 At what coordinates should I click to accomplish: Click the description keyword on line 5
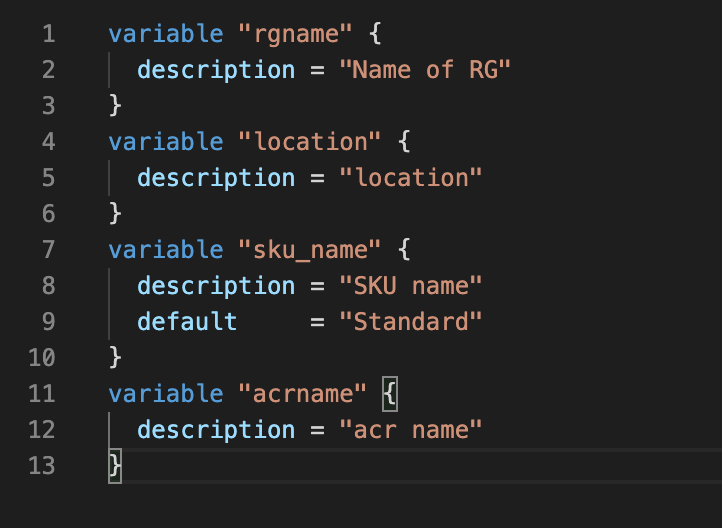point(216,178)
